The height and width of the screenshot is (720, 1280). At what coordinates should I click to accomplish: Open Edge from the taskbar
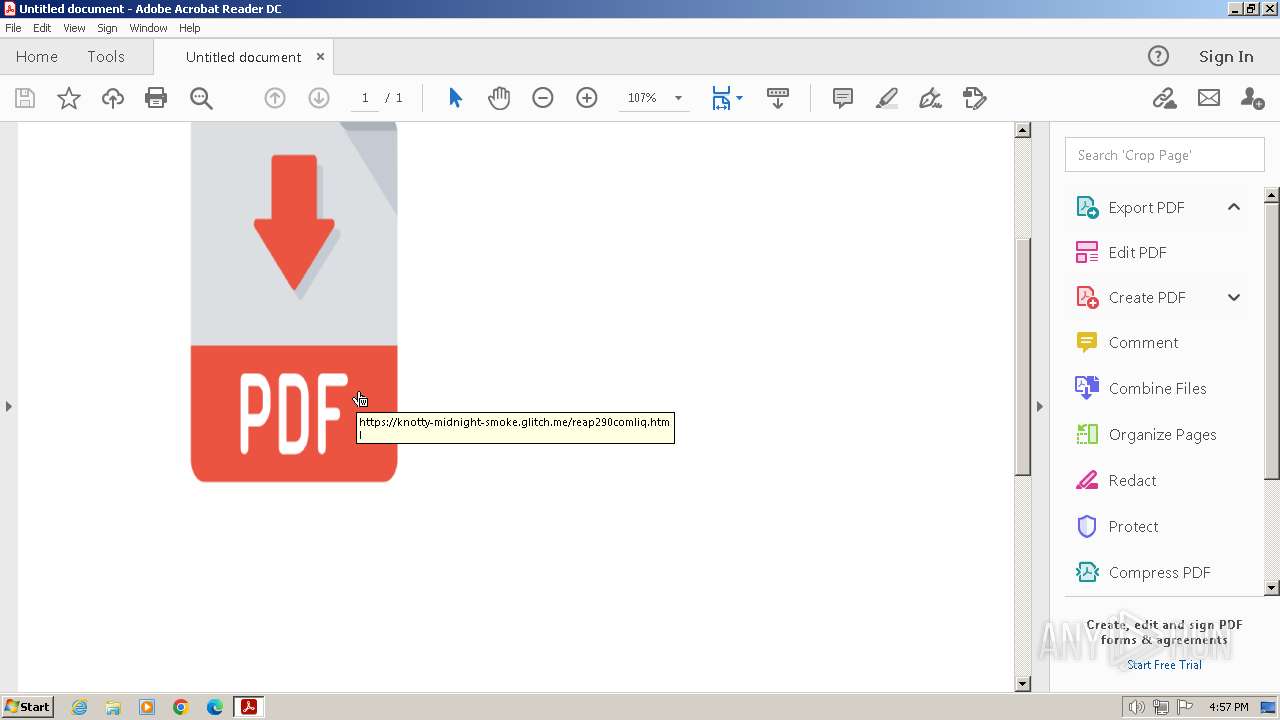tap(215, 707)
